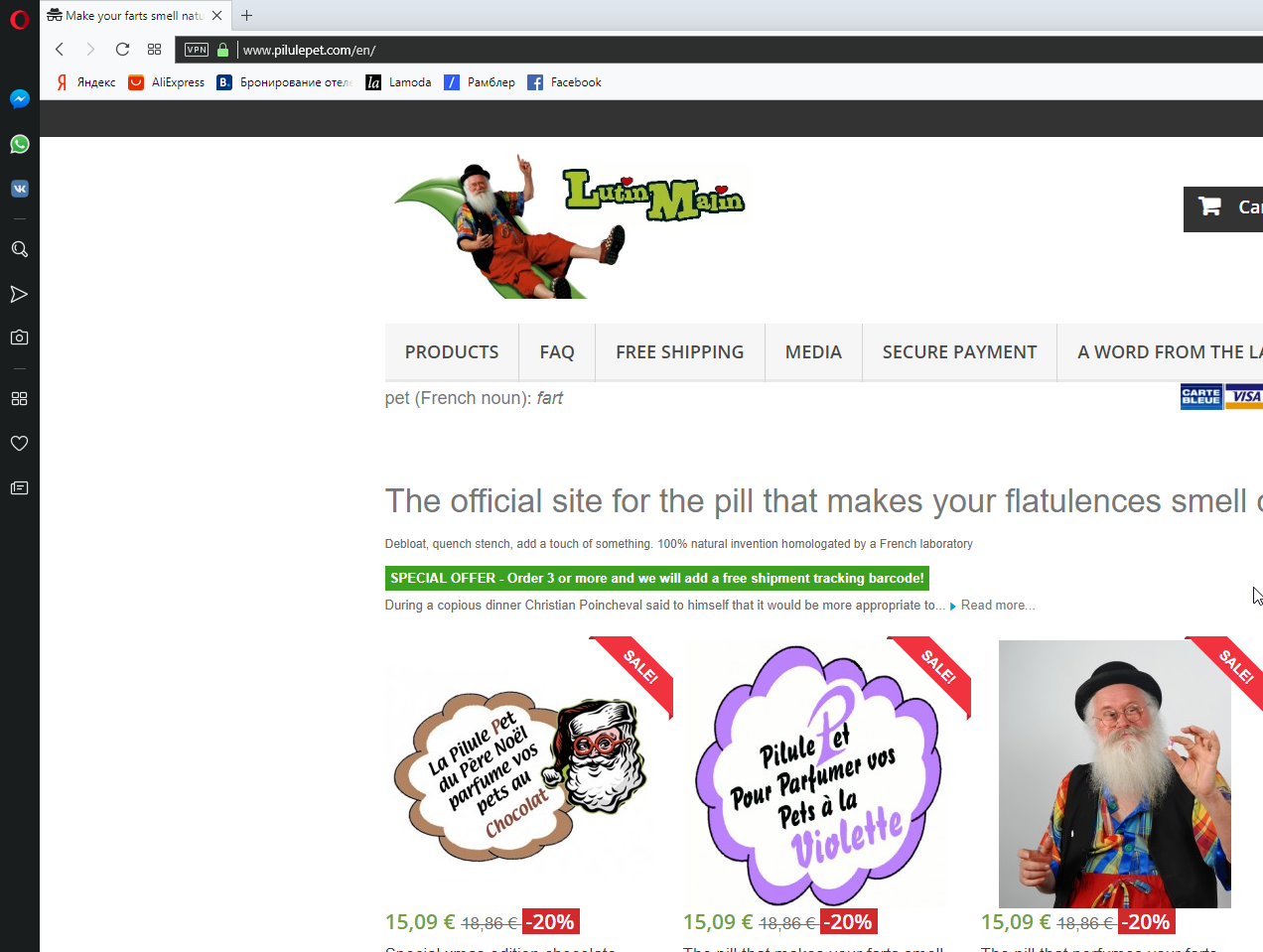The image size is (1263, 952).
Task: Open personal news sidebar icon
Action: point(19,487)
